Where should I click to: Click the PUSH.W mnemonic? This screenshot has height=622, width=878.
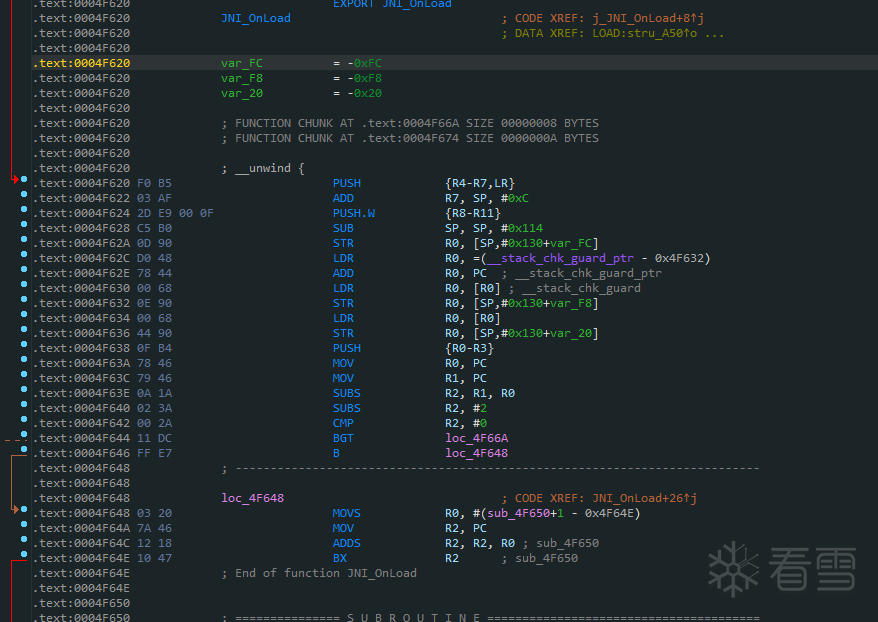[354, 213]
